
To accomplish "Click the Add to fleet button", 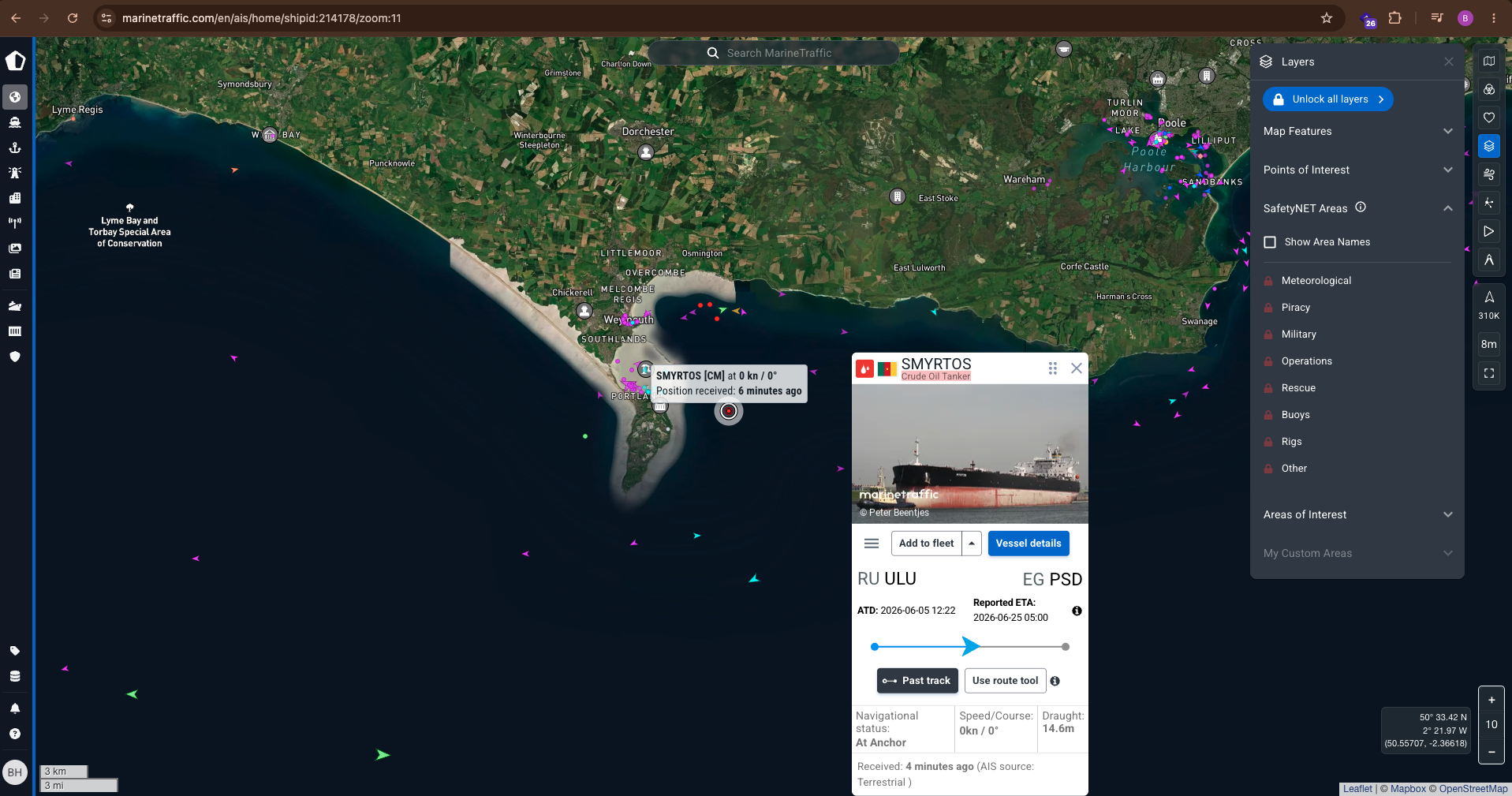I will point(927,544).
